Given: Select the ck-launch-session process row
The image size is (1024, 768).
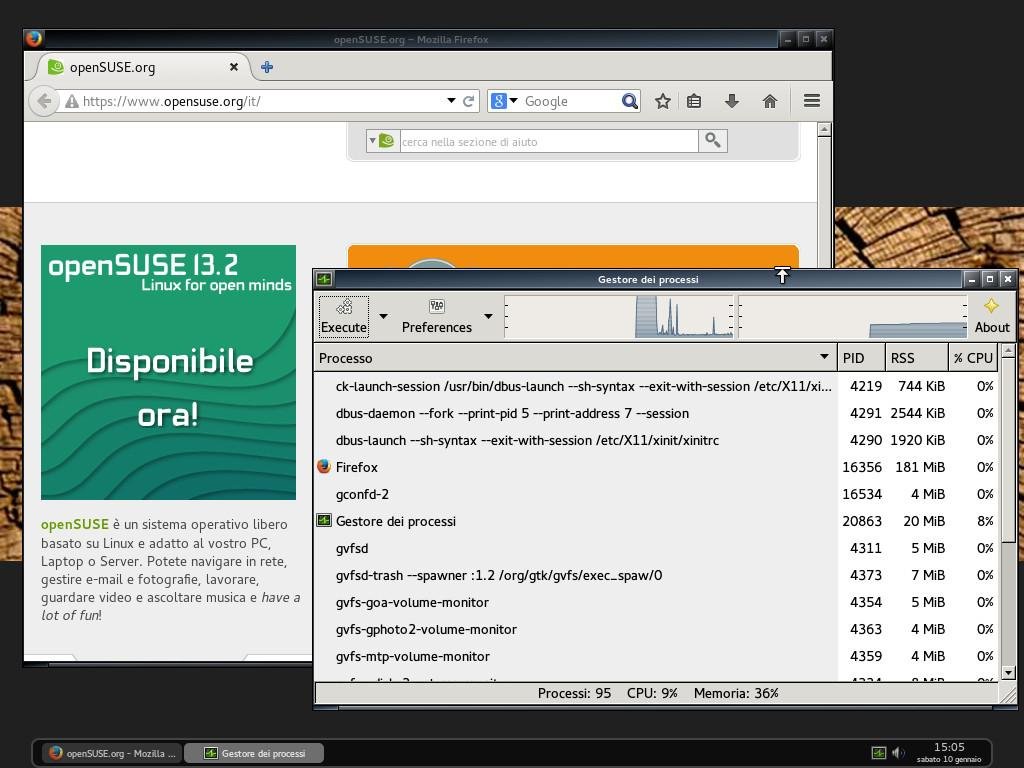Looking at the screenshot, I should click(x=656, y=386).
